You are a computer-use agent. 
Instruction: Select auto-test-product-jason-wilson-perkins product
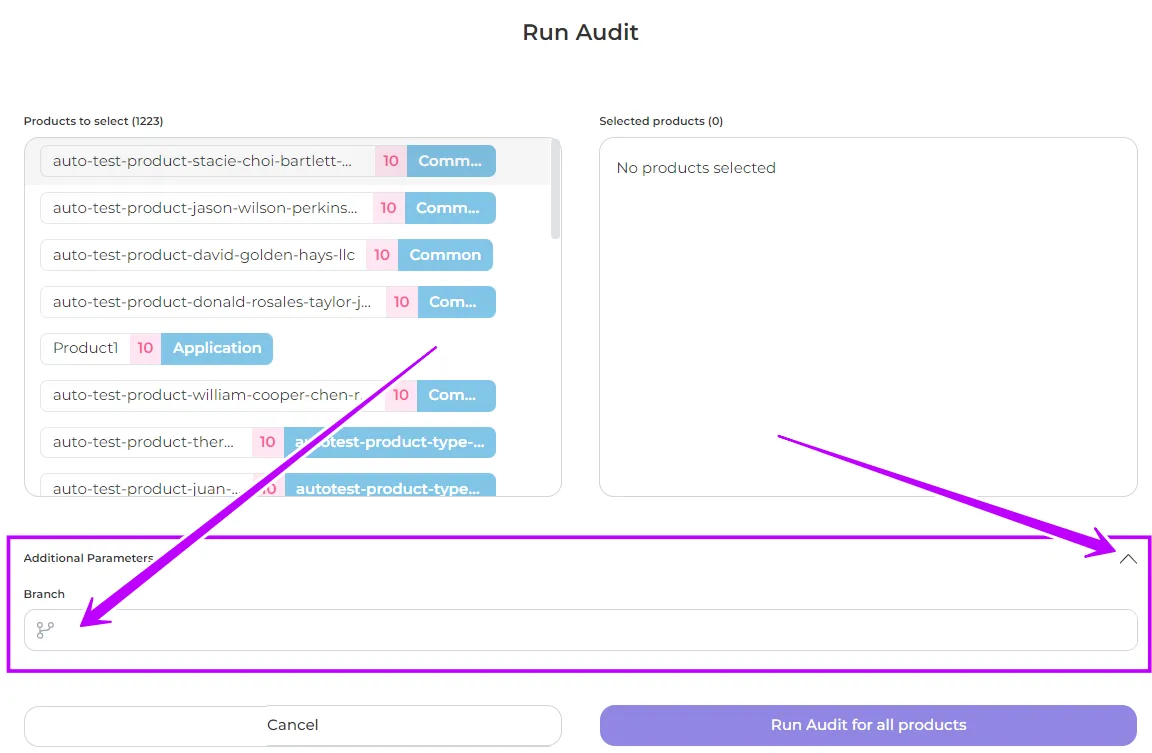pos(205,208)
